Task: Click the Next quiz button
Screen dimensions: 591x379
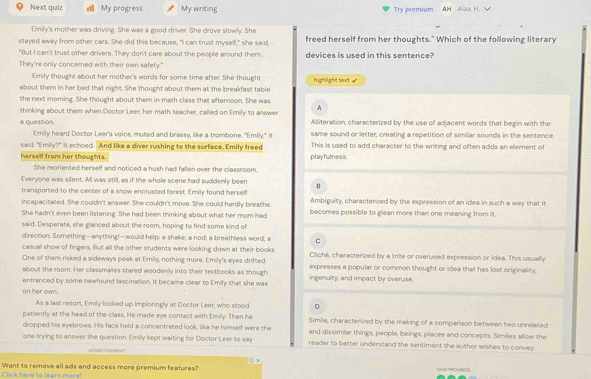Action: (40, 7)
